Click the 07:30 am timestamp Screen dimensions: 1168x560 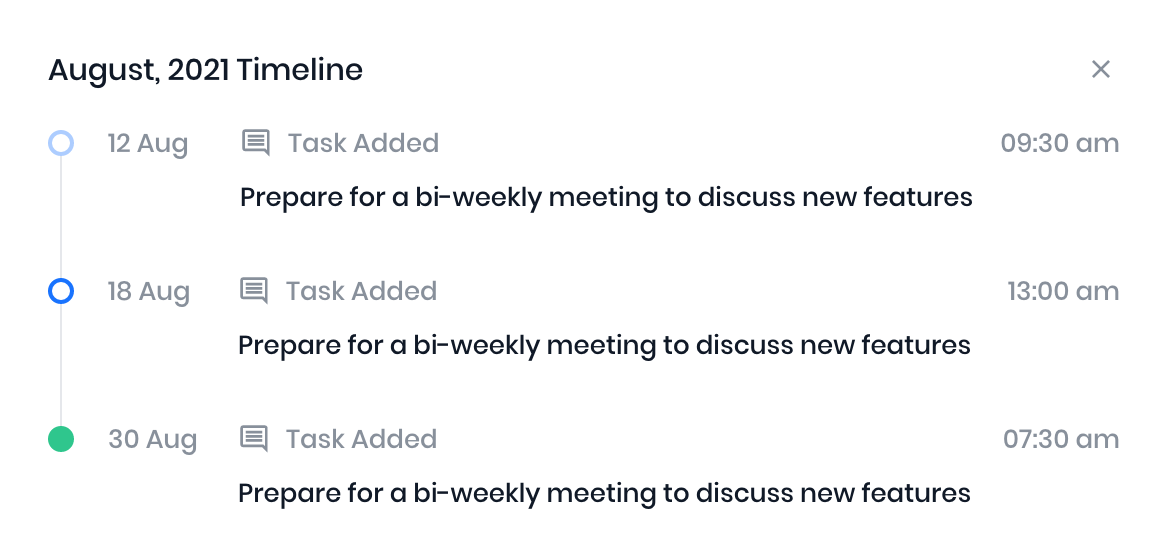point(1060,439)
